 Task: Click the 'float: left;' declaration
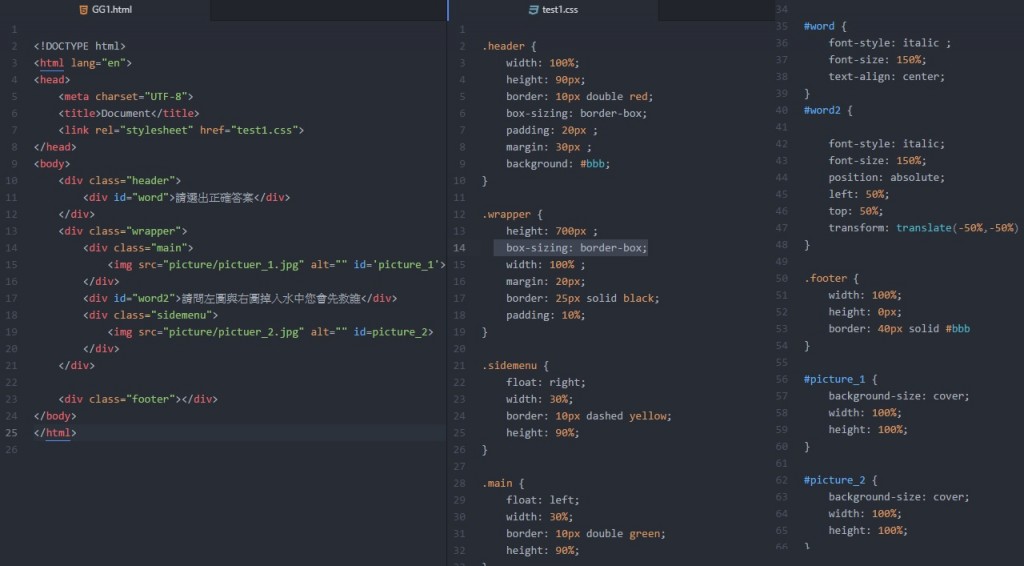tap(542, 501)
